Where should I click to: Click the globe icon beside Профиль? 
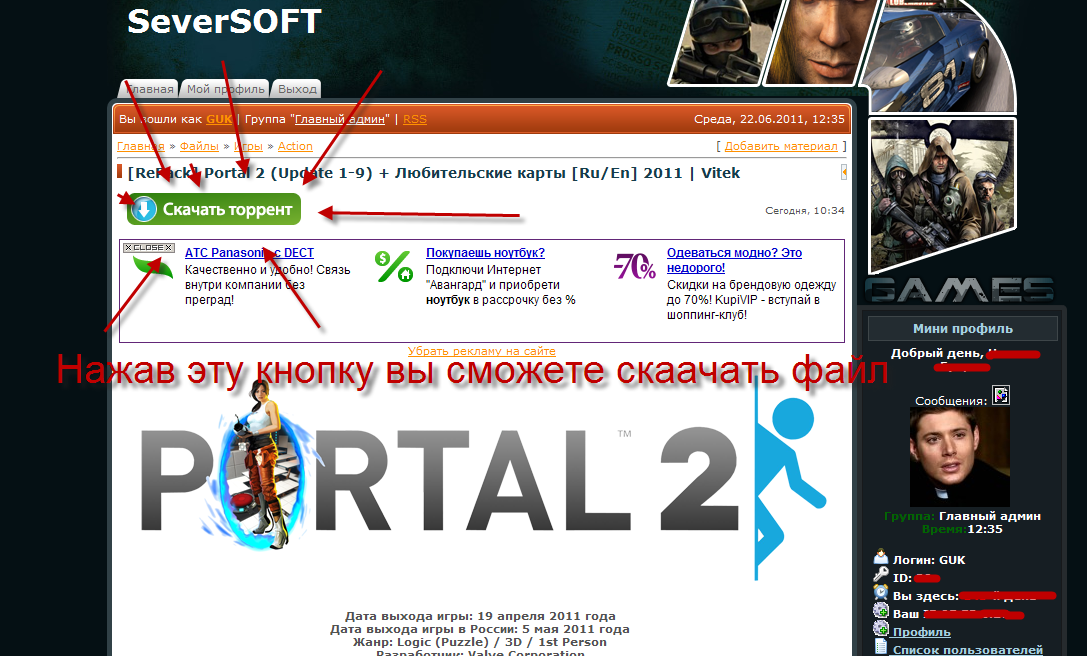880,629
